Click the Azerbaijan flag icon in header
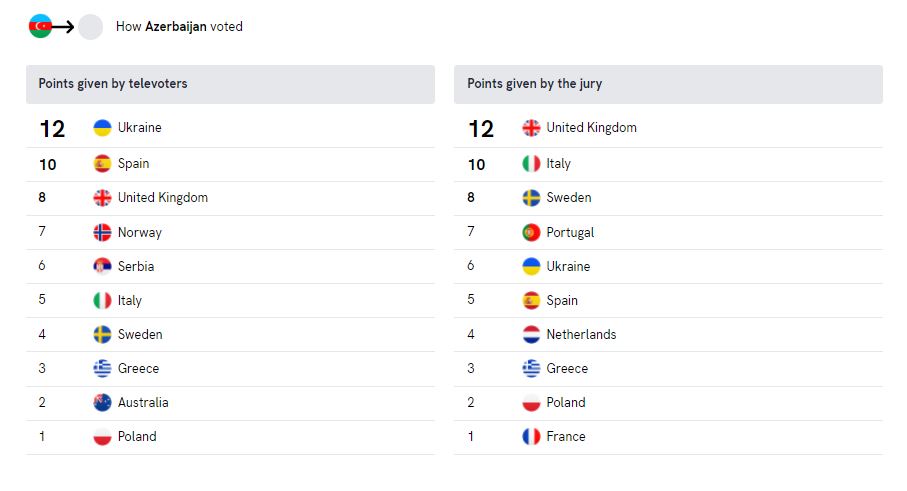Viewport: 907px width, 491px height. click(x=40, y=27)
